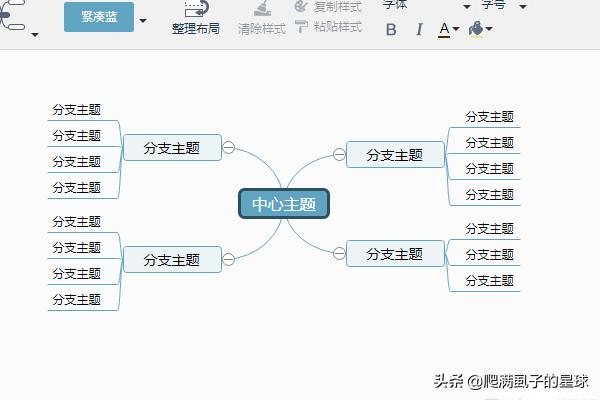Click the 整理布局 layout icon
The width and height of the screenshot is (600, 400).
click(x=195, y=8)
